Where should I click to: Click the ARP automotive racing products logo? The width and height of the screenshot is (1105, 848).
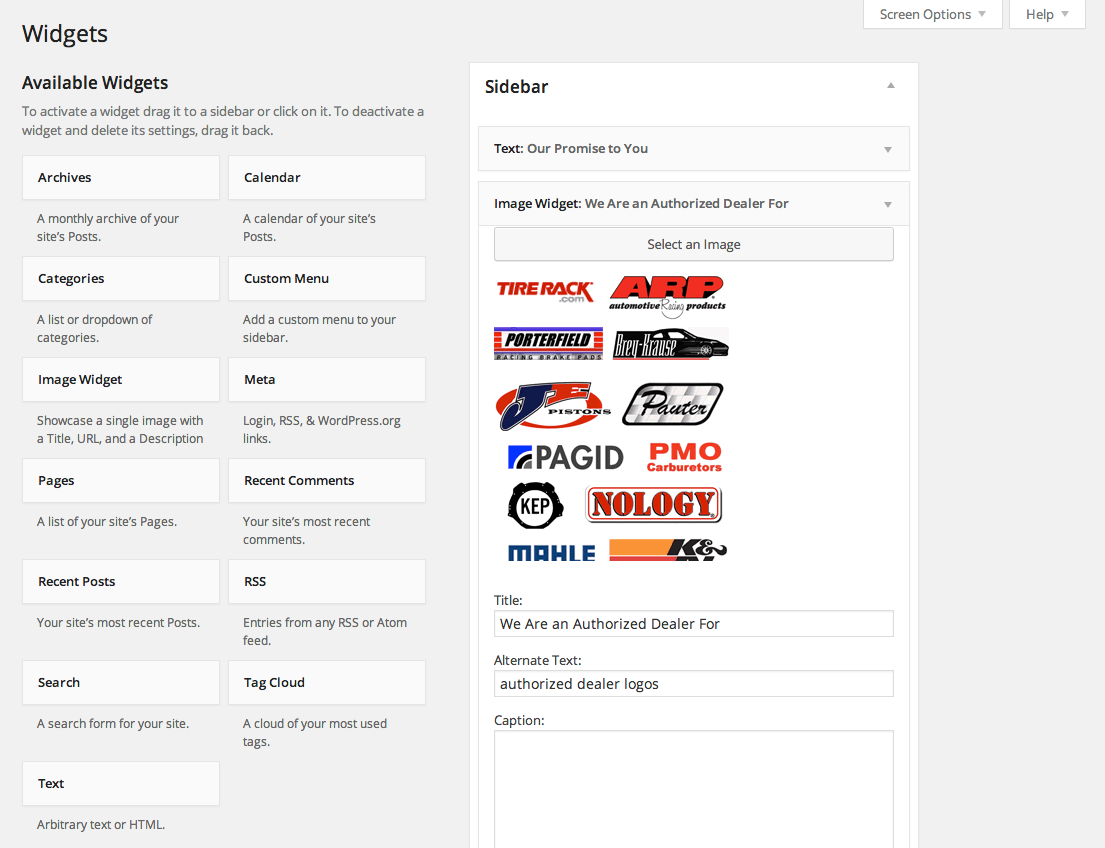667,293
